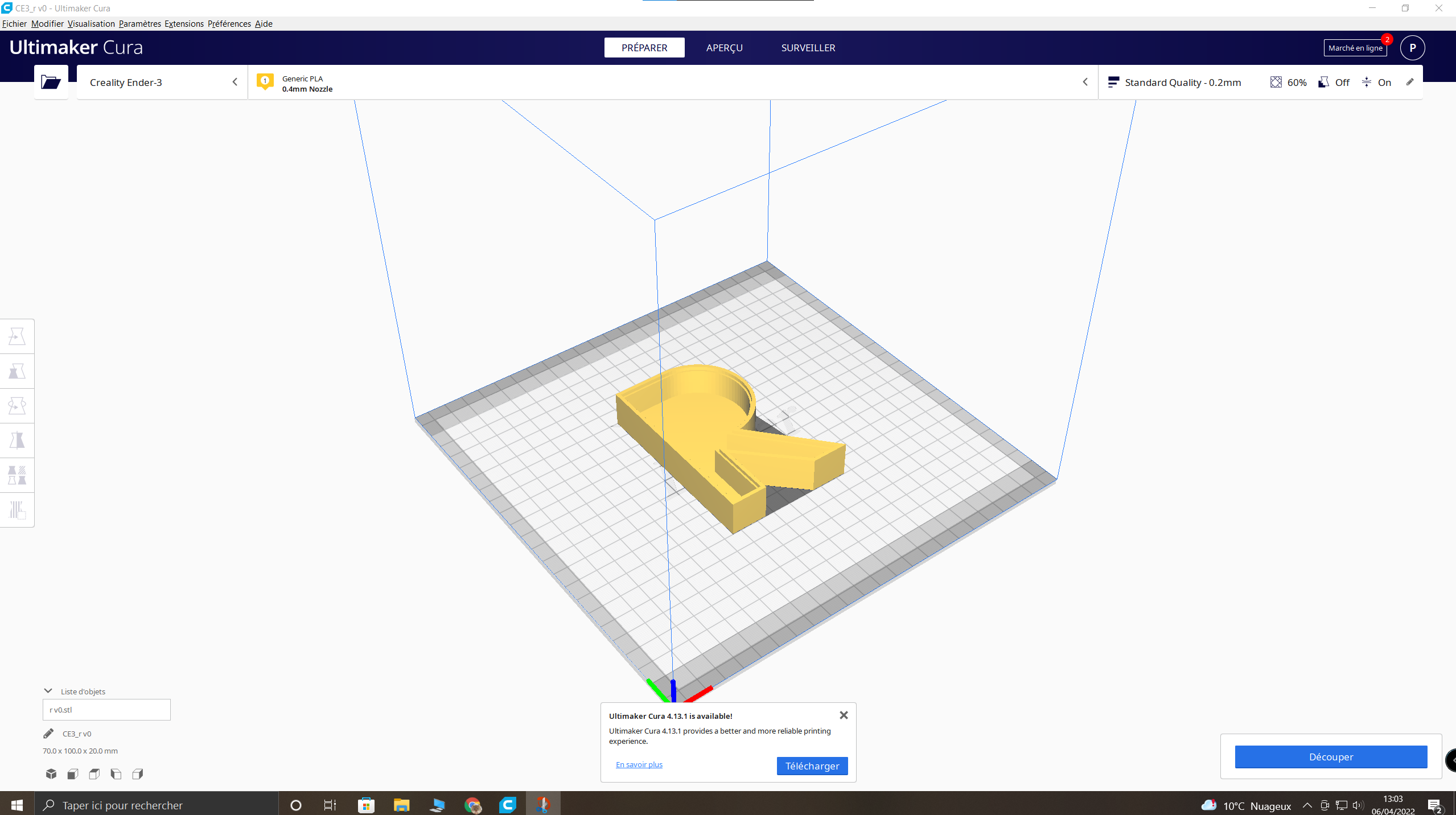Edit job name with pencil icon
Screen dimensions: 1456x815
48,734
